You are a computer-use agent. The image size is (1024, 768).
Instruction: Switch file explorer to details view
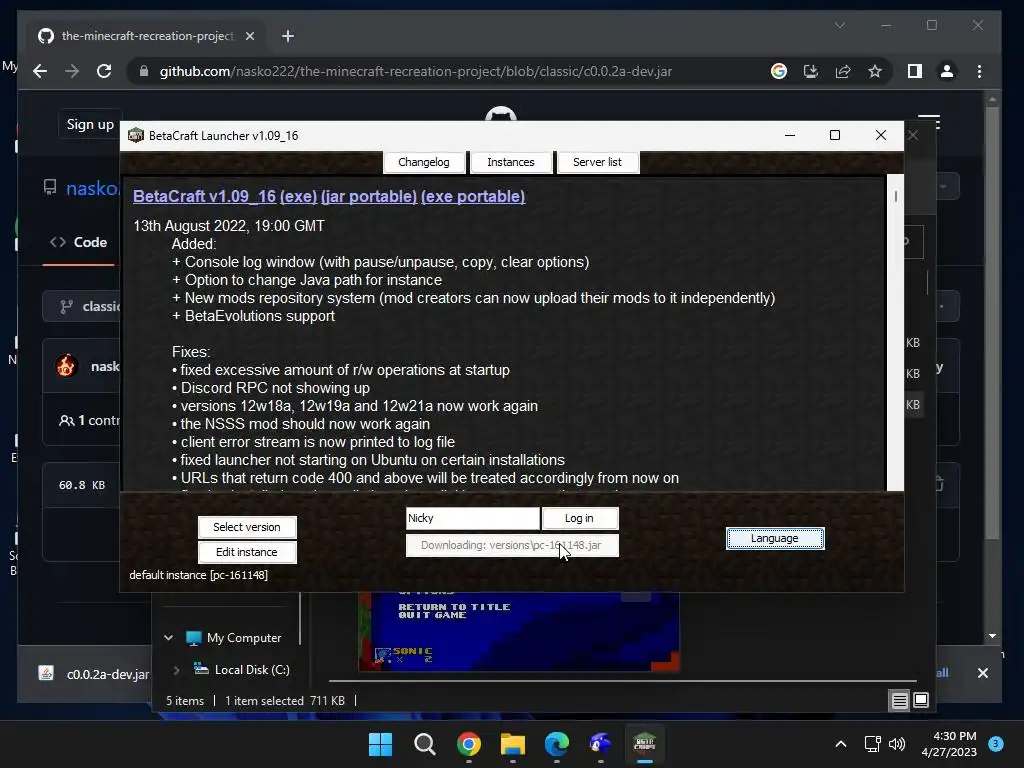[x=899, y=701]
